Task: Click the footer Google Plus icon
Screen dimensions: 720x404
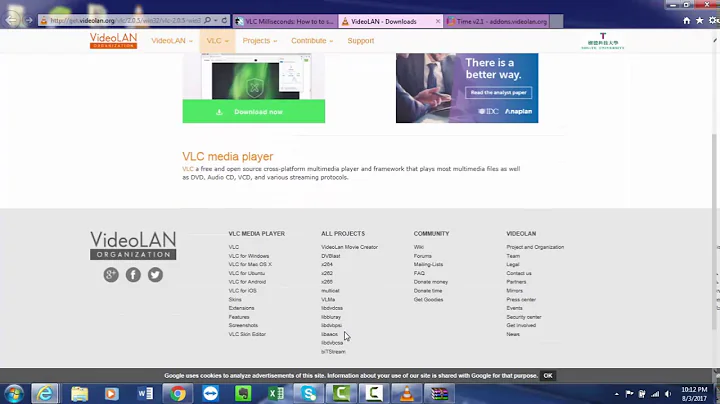Action: 111,275
